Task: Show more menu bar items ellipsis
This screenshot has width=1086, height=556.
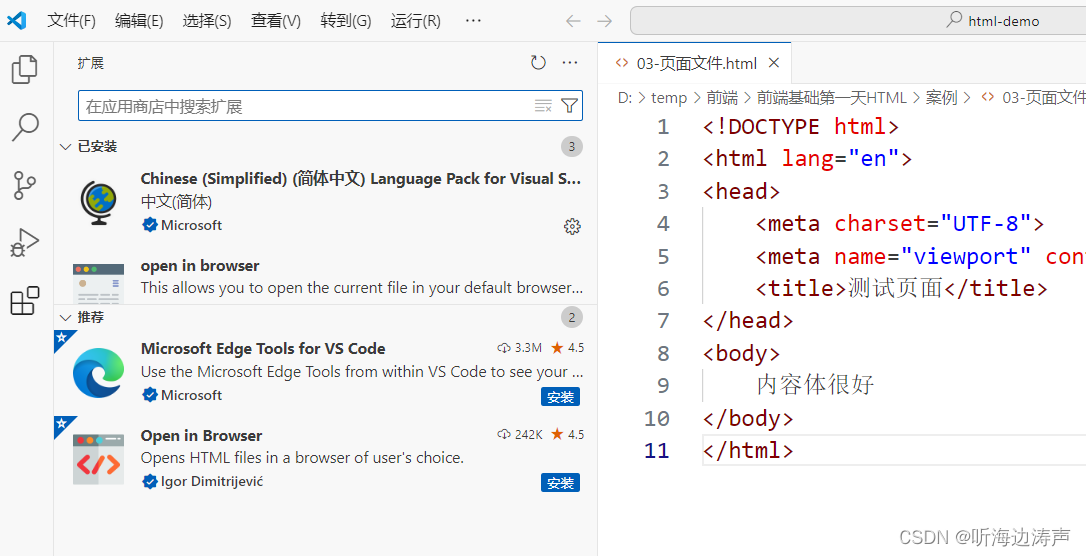Action: (473, 21)
